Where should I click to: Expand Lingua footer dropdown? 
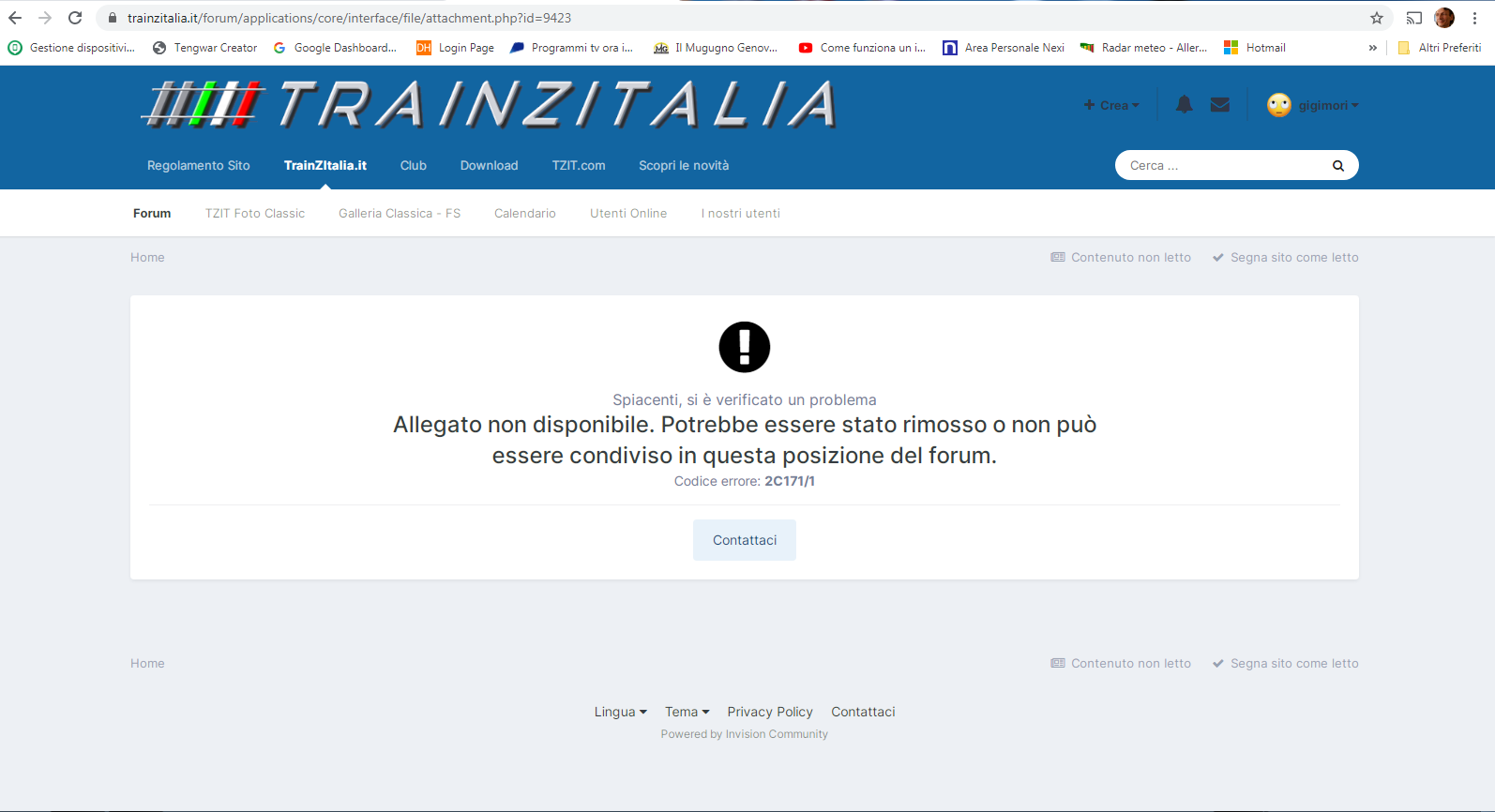[620, 712]
